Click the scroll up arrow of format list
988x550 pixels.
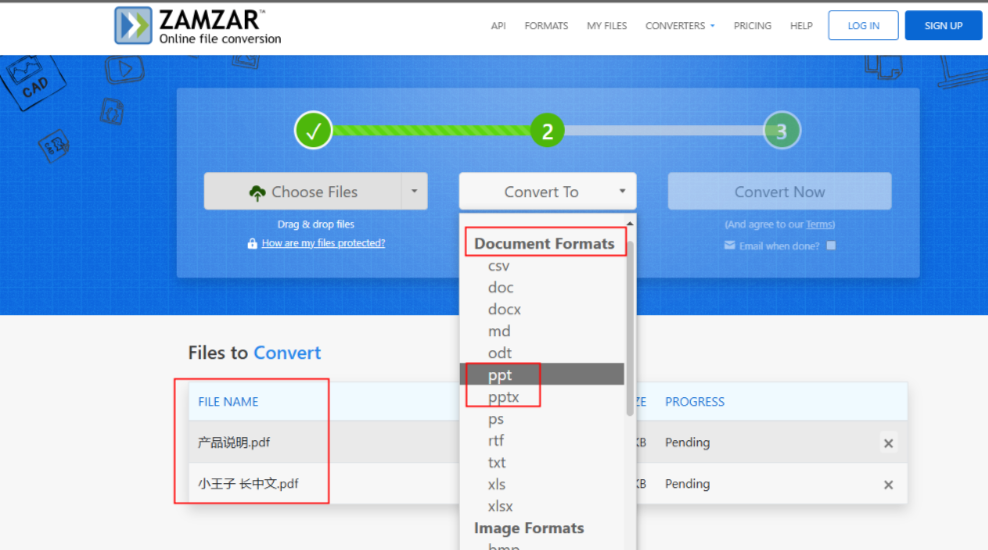tap(630, 224)
